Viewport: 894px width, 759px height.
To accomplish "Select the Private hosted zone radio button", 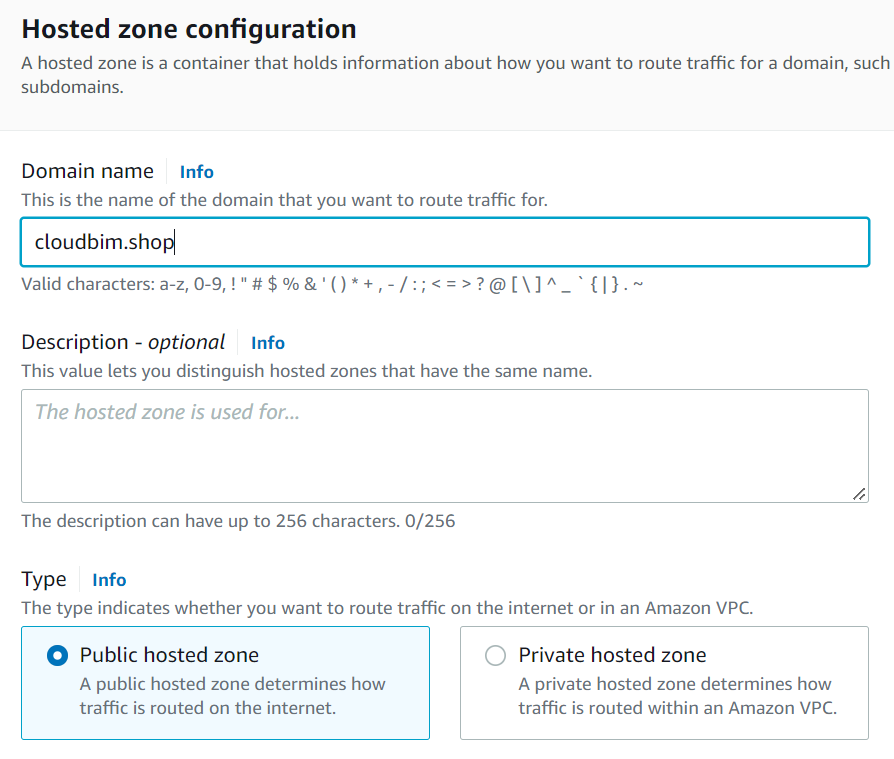I will coord(495,656).
